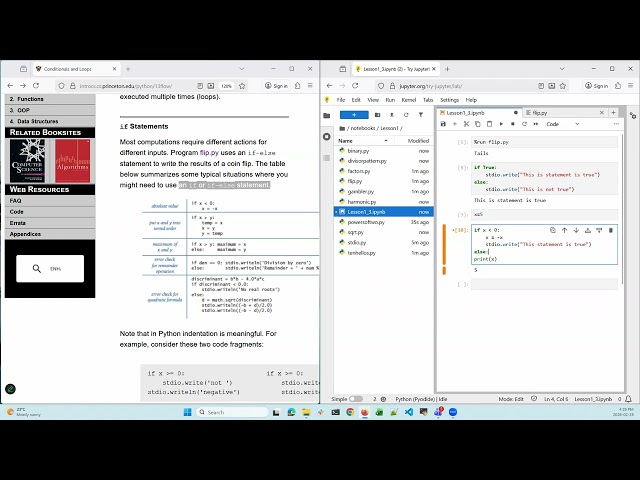Click the empty notebook cell at bottom

[x=544, y=284]
